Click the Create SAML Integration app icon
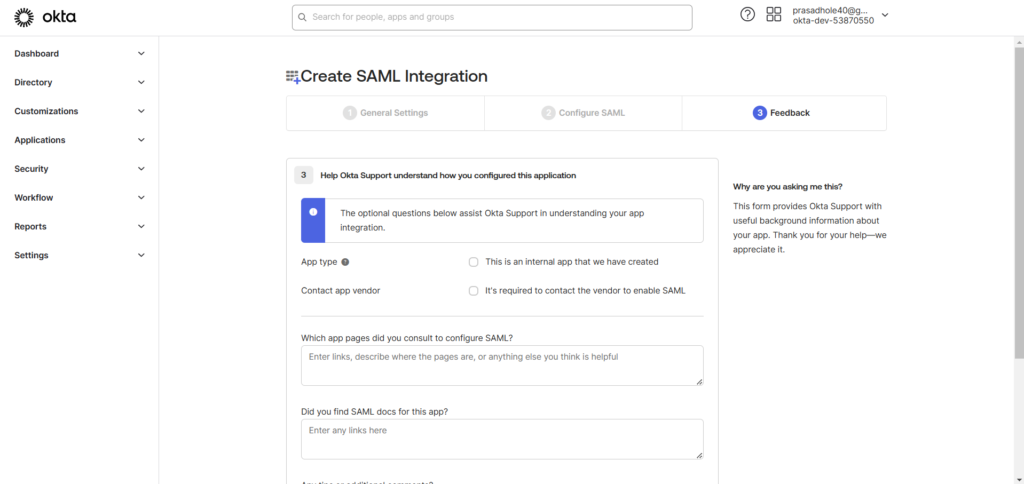This screenshot has width=1024, height=484. pos(293,77)
